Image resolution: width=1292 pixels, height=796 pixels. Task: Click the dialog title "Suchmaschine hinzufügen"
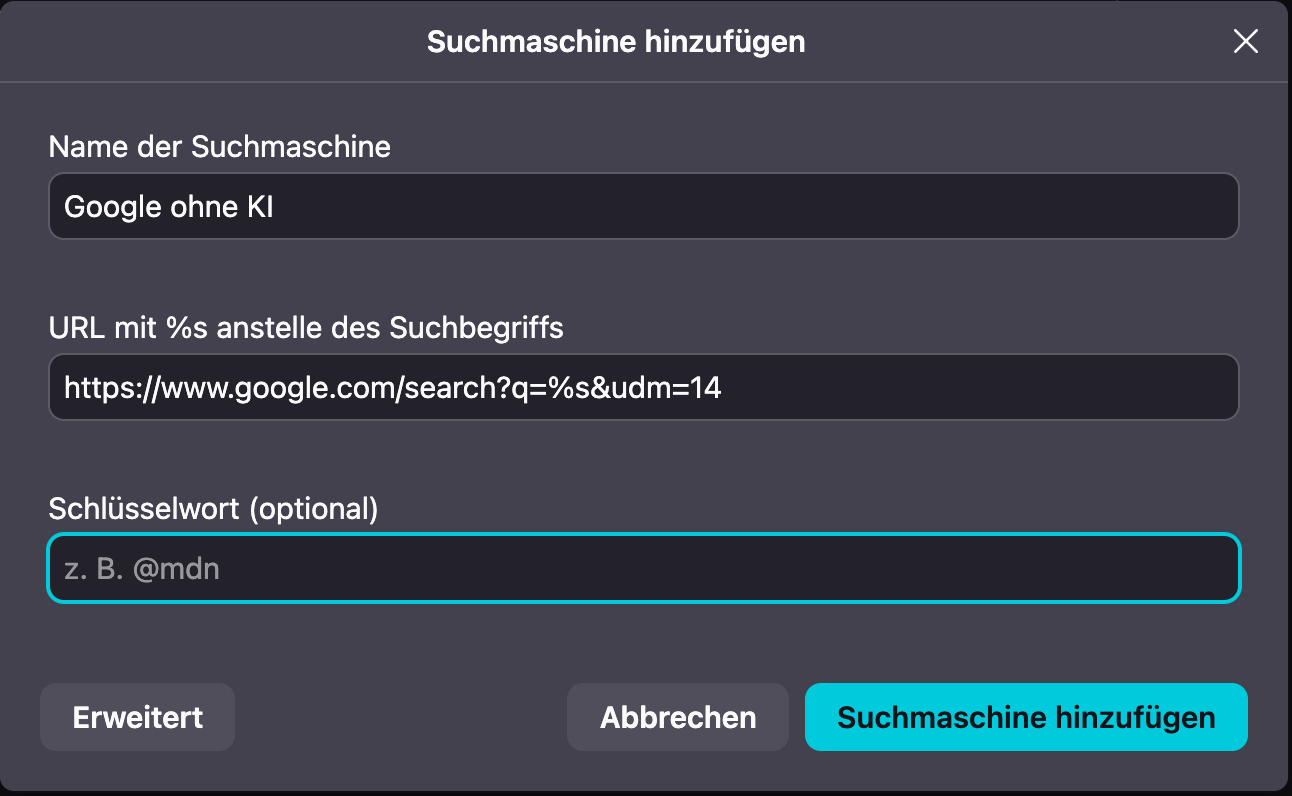(616, 41)
